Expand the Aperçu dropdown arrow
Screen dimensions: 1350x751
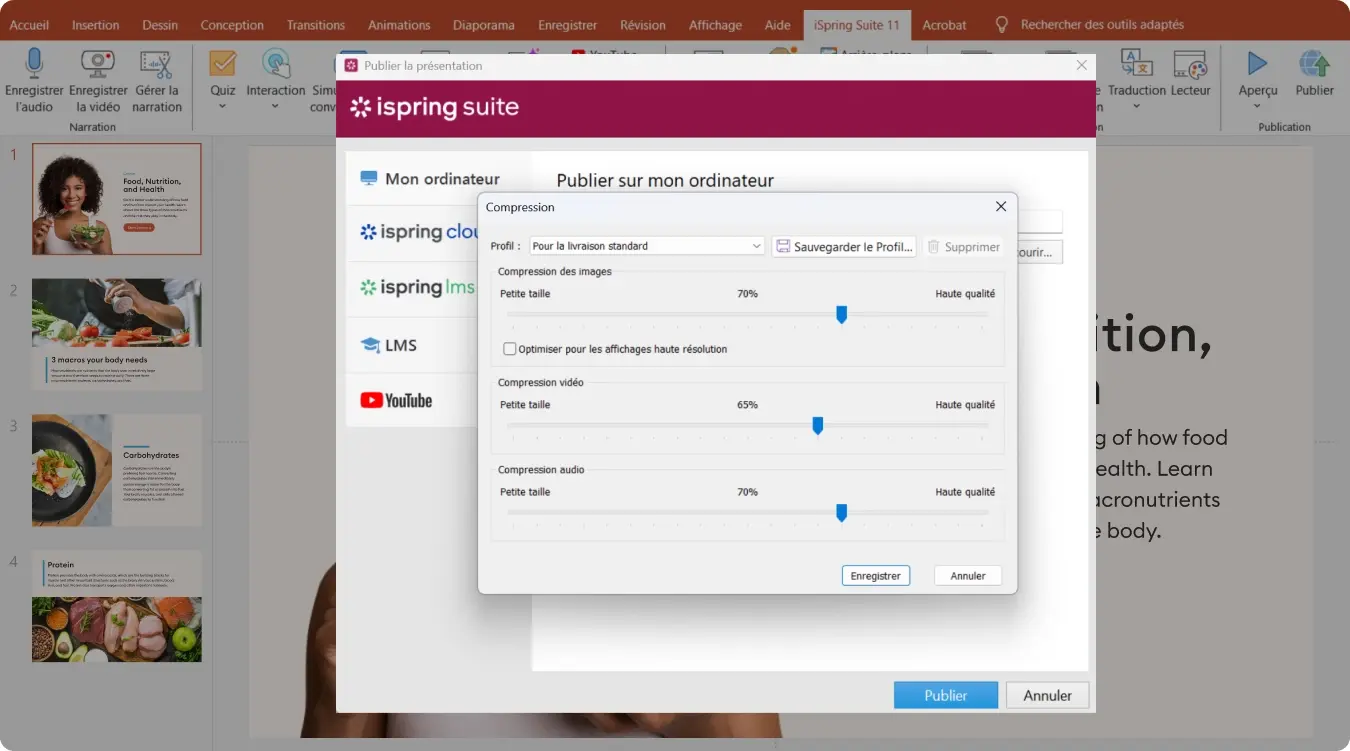click(1257, 106)
